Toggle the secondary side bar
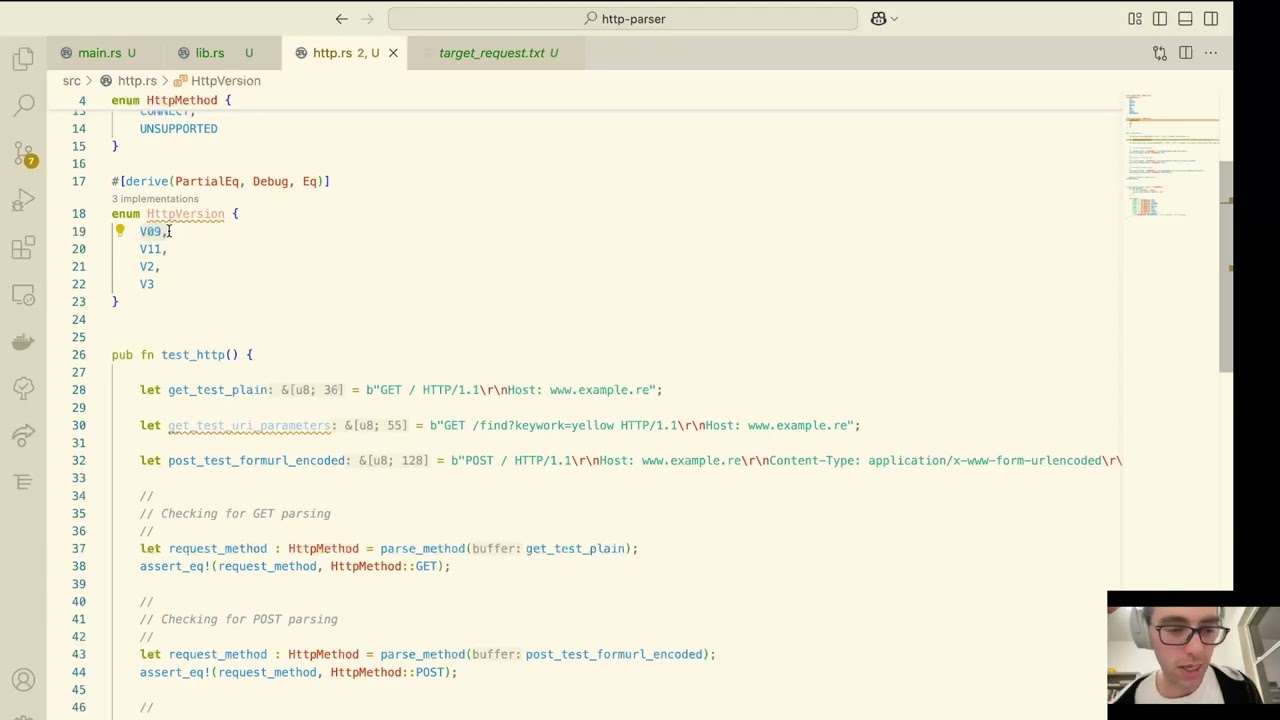The image size is (1280, 720). pos(1211,18)
